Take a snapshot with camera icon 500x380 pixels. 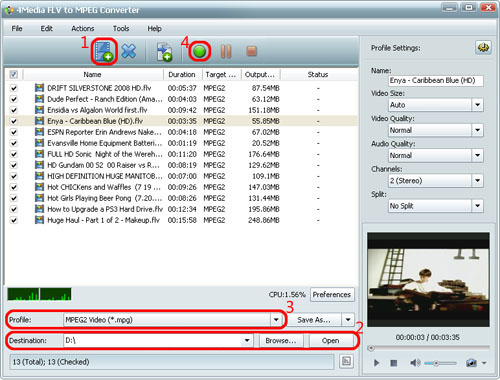pos(471,363)
